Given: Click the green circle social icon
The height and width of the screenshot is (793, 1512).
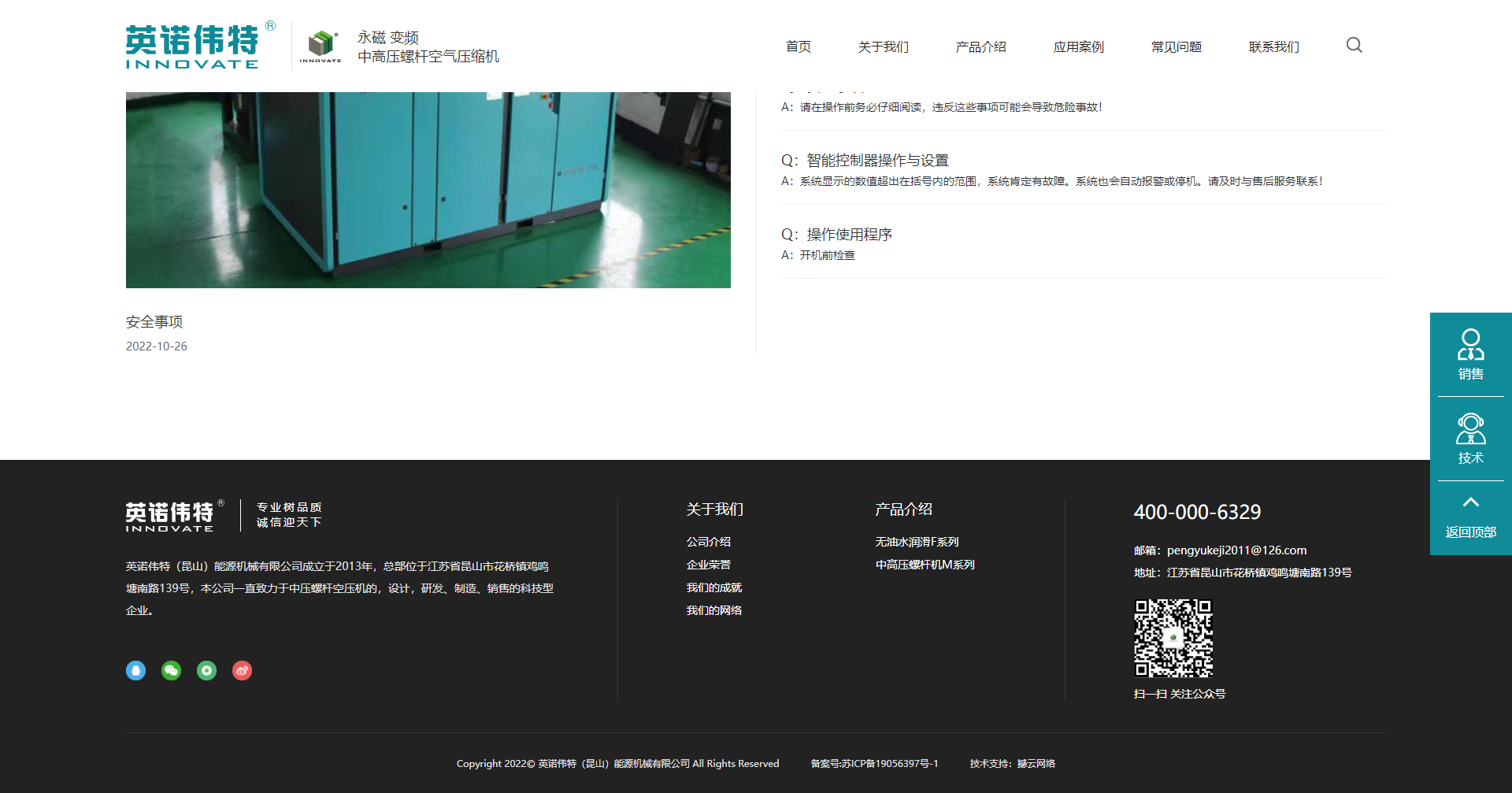Looking at the screenshot, I should point(206,670).
